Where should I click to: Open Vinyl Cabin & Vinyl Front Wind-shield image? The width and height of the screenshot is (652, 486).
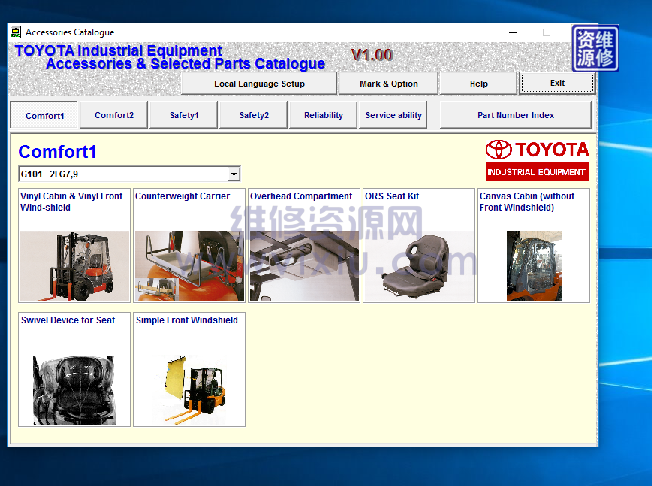coord(74,266)
